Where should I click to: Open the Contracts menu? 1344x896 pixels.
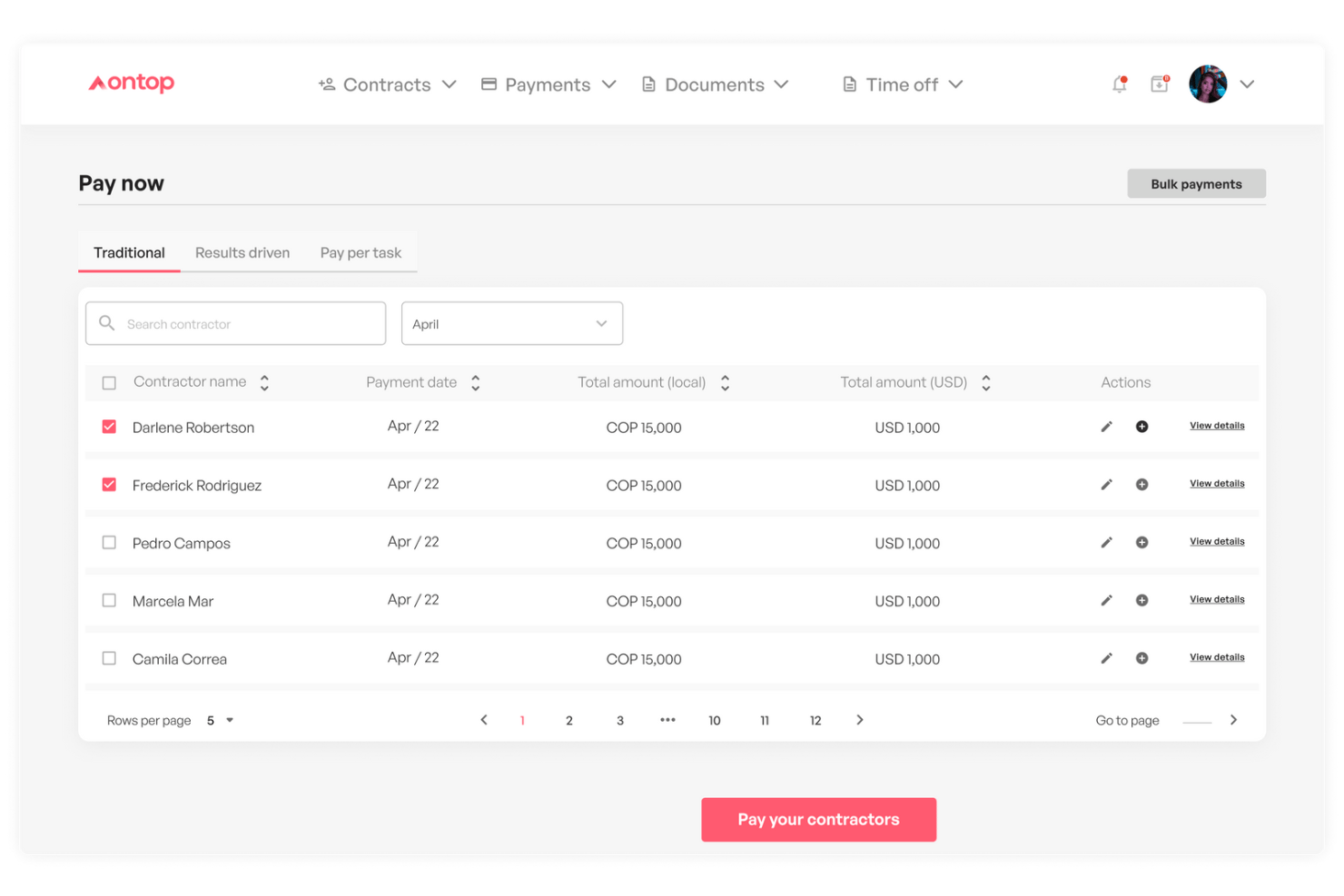click(x=387, y=84)
